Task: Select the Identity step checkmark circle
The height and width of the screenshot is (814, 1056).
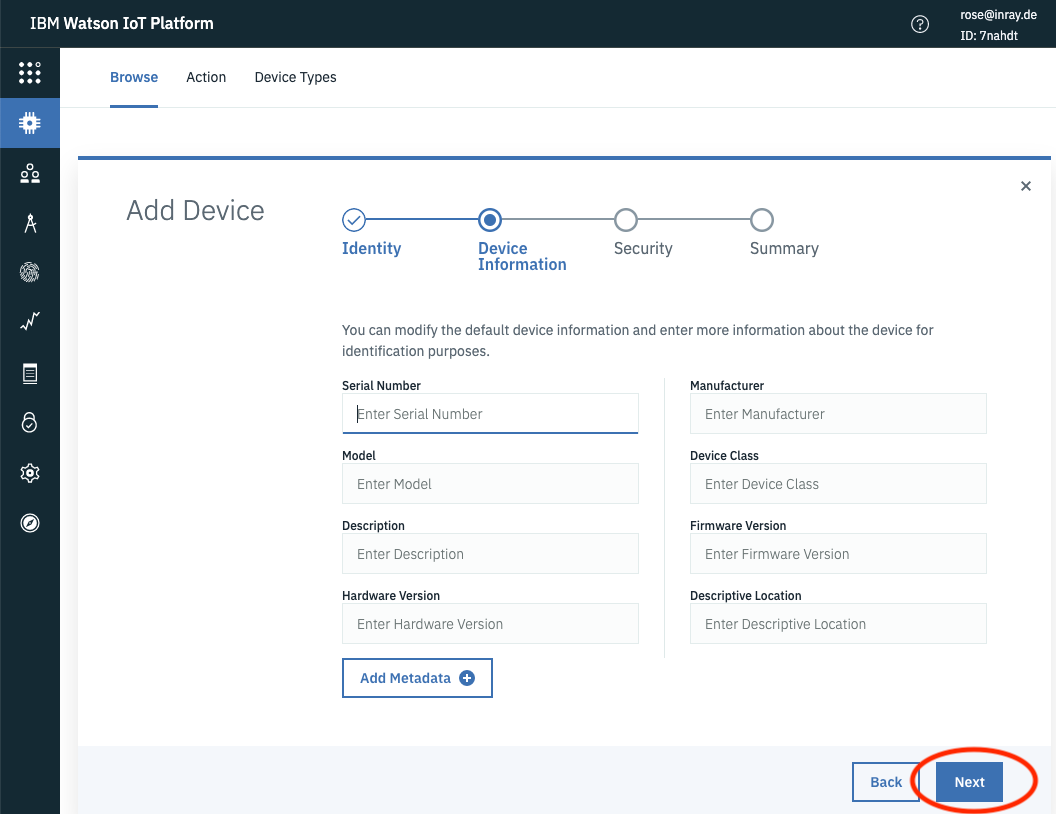Action: [354, 220]
